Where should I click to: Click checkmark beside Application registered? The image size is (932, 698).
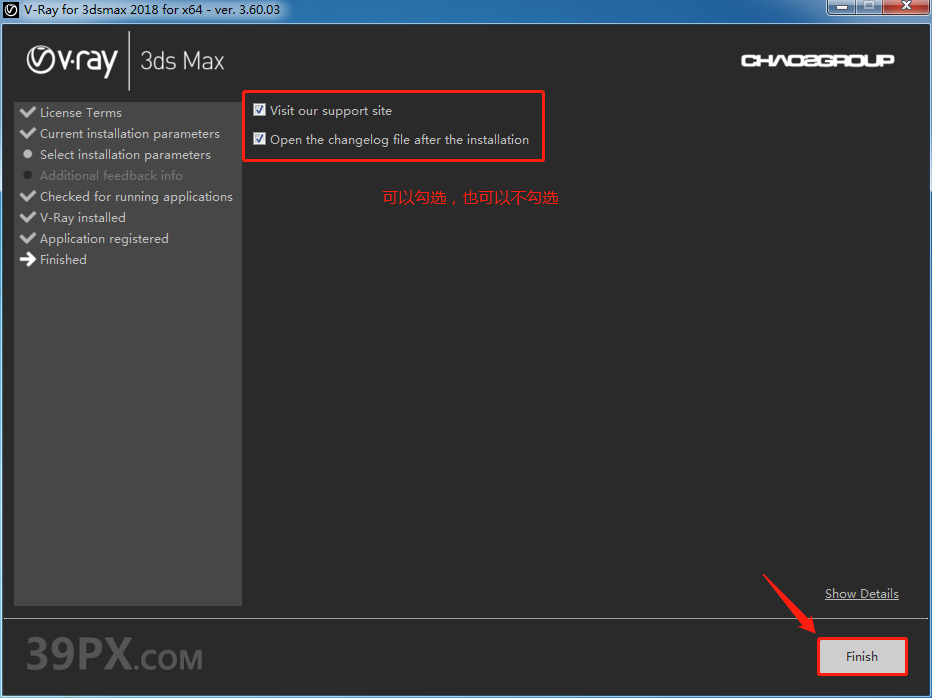pos(28,238)
